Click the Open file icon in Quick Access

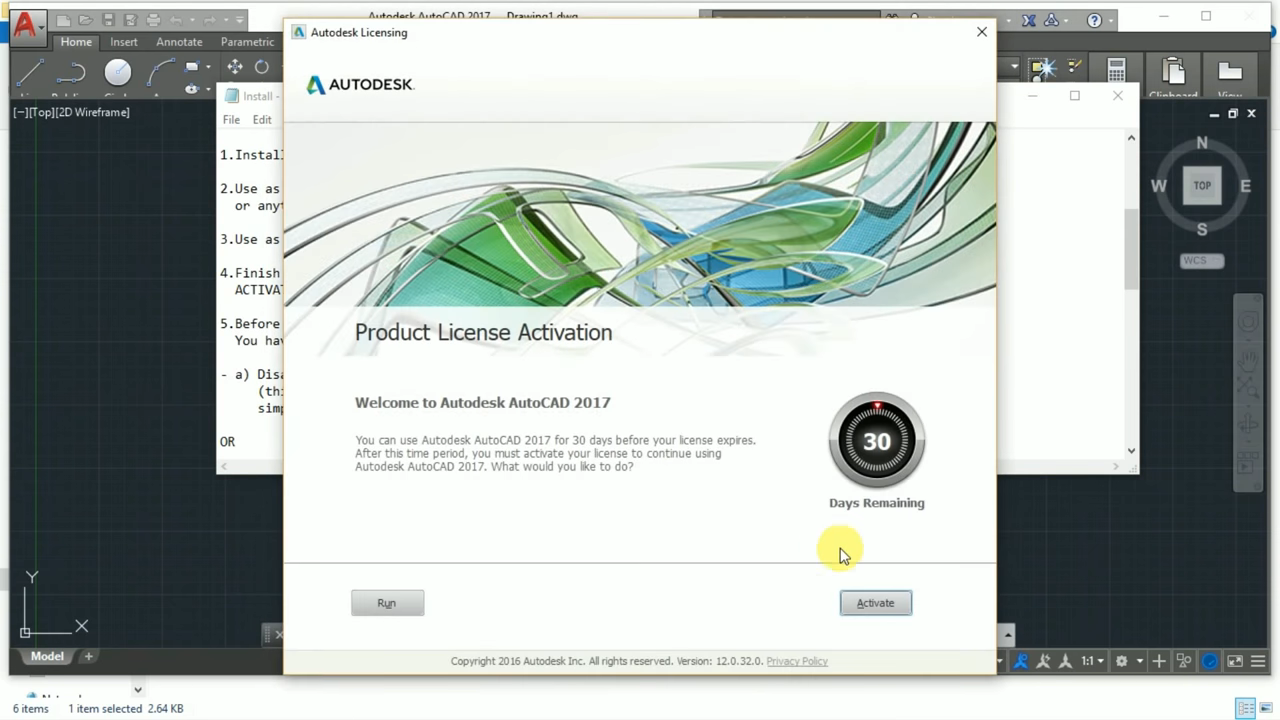point(86,20)
